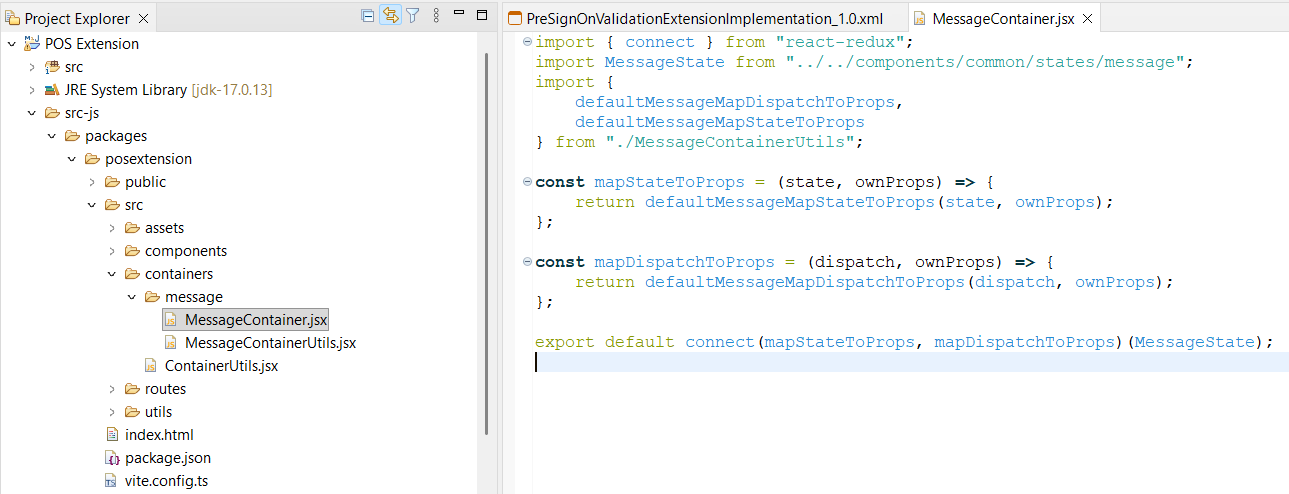
Task: Click the MessageContainerUtils.jsx file icon
Action: pos(171,343)
